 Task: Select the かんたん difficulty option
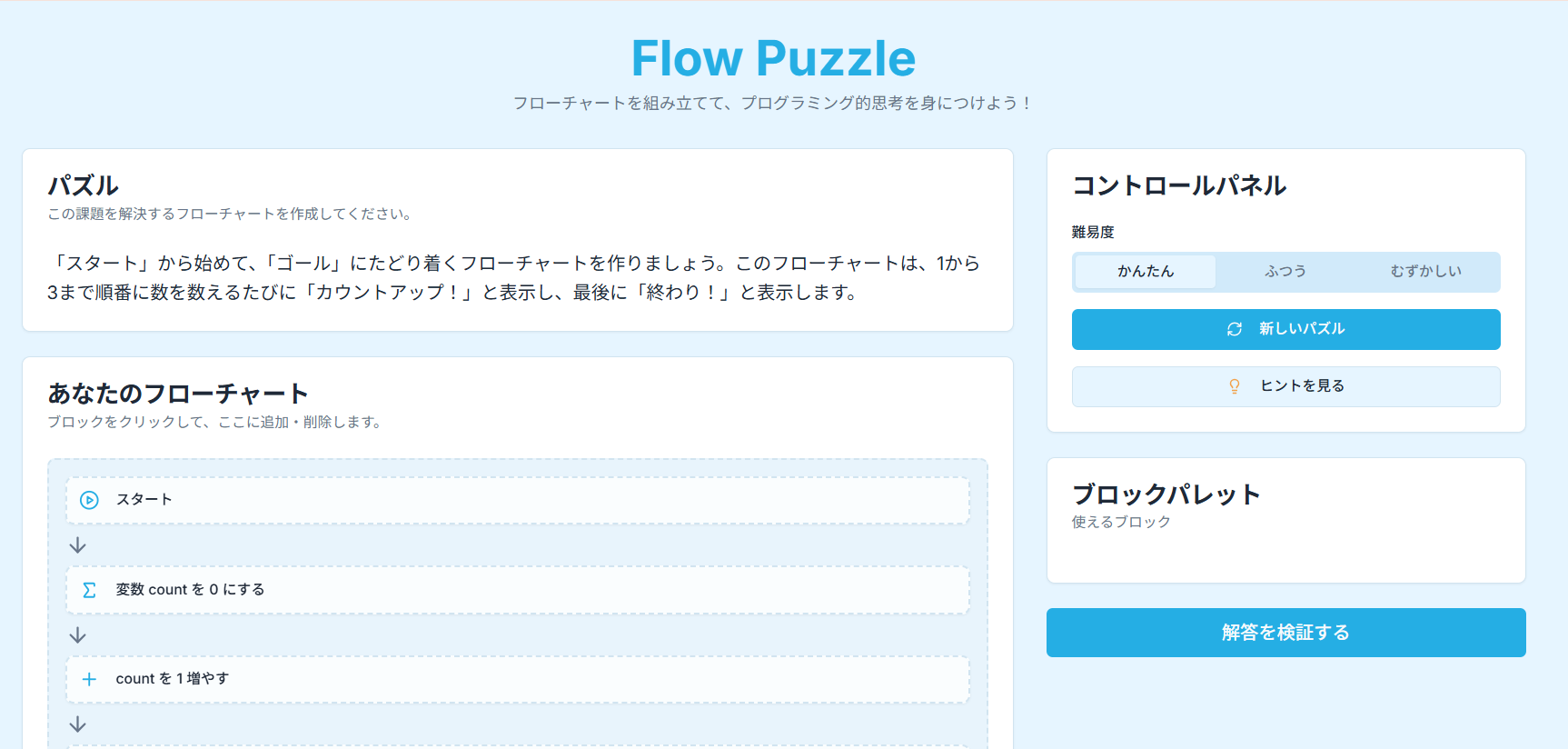[1145, 271]
